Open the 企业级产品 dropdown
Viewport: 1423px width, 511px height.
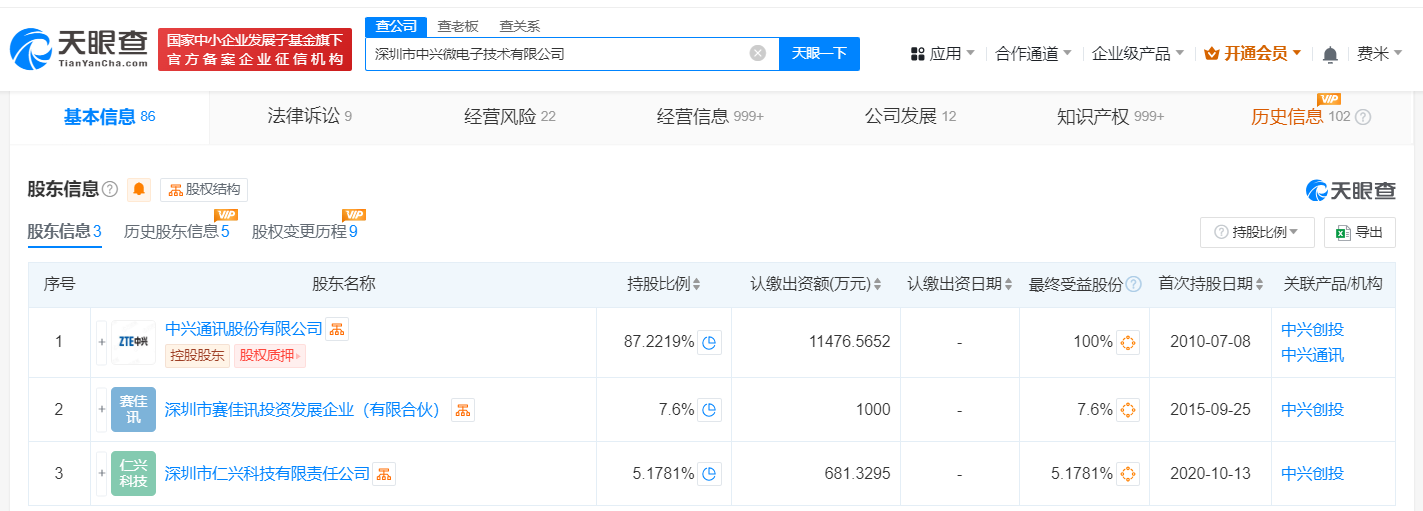1138,54
